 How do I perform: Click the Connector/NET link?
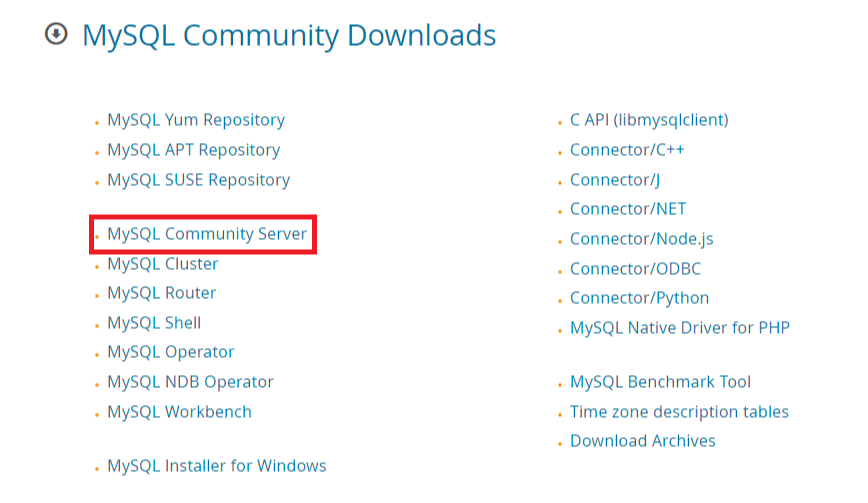pos(628,209)
